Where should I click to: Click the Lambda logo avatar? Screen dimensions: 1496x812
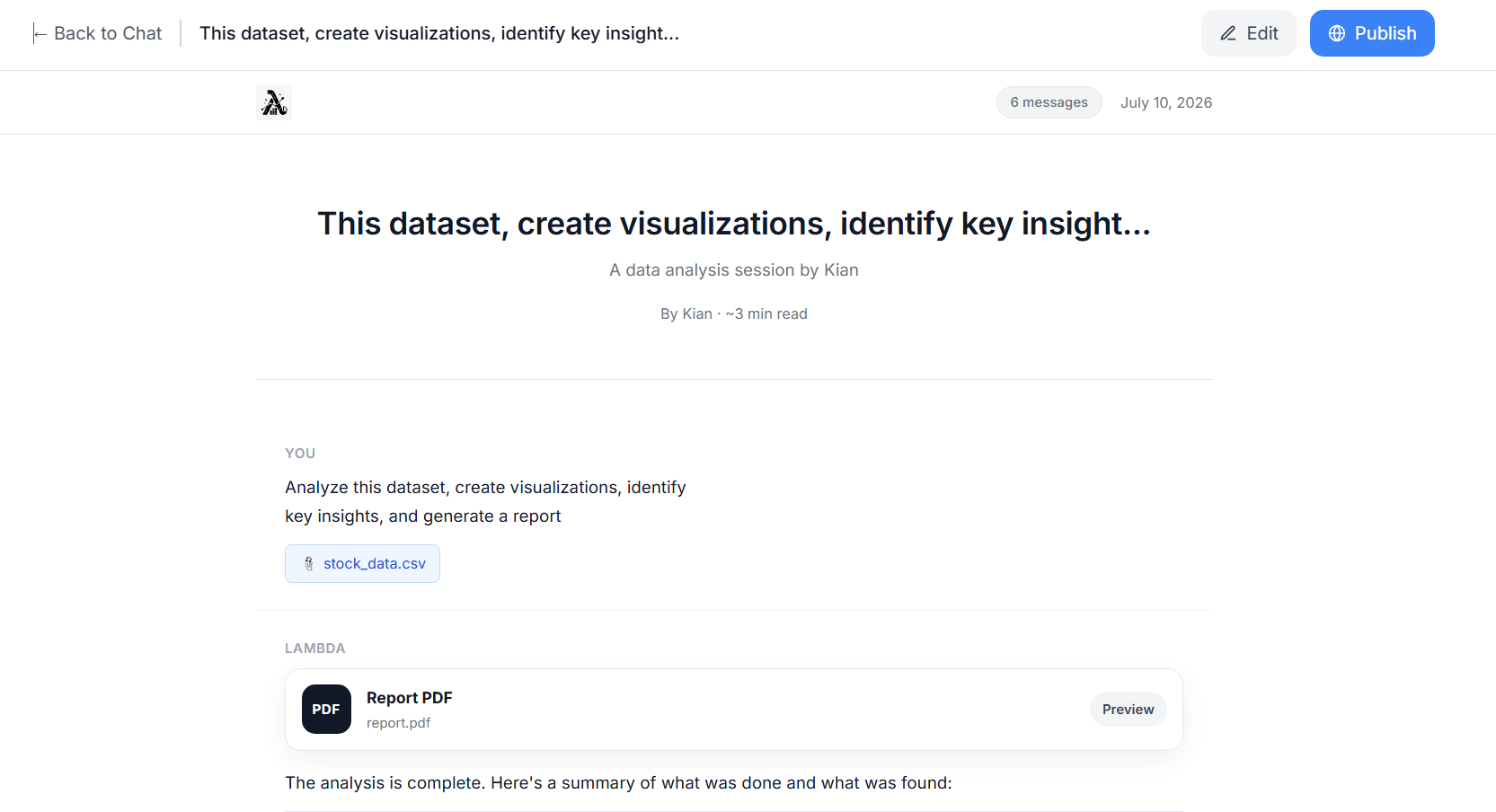pos(274,102)
